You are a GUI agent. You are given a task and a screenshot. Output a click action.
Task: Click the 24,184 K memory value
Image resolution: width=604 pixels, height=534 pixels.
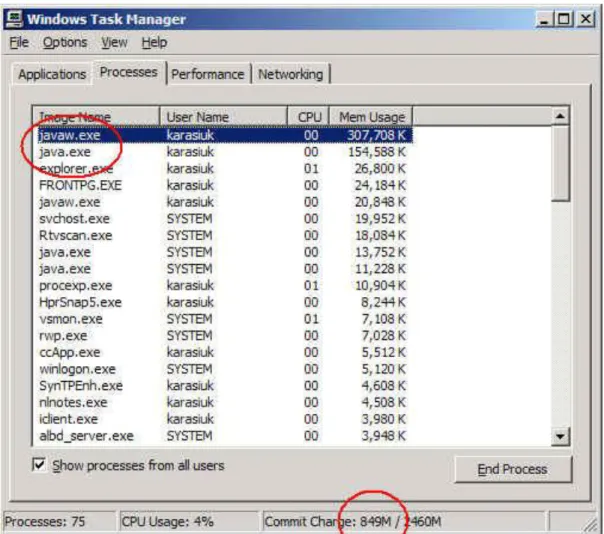pyautogui.click(x=380, y=185)
